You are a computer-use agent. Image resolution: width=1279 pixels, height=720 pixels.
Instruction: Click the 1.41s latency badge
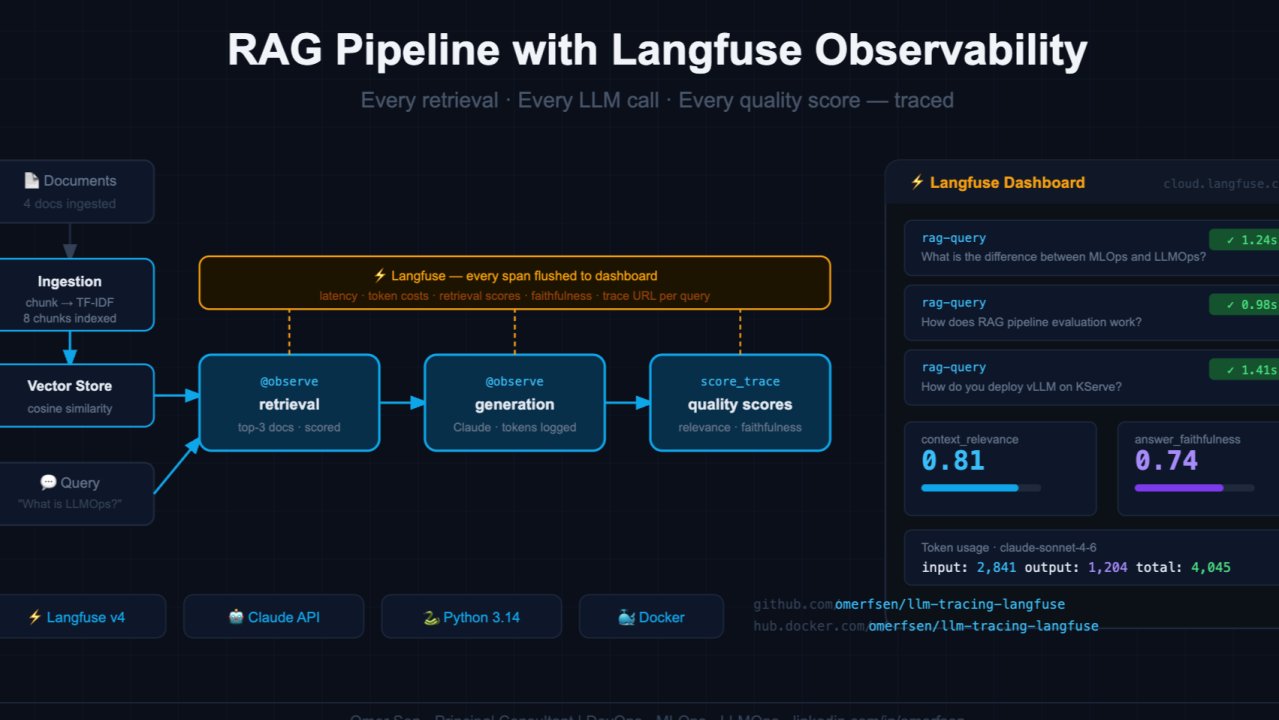(1244, 370)
